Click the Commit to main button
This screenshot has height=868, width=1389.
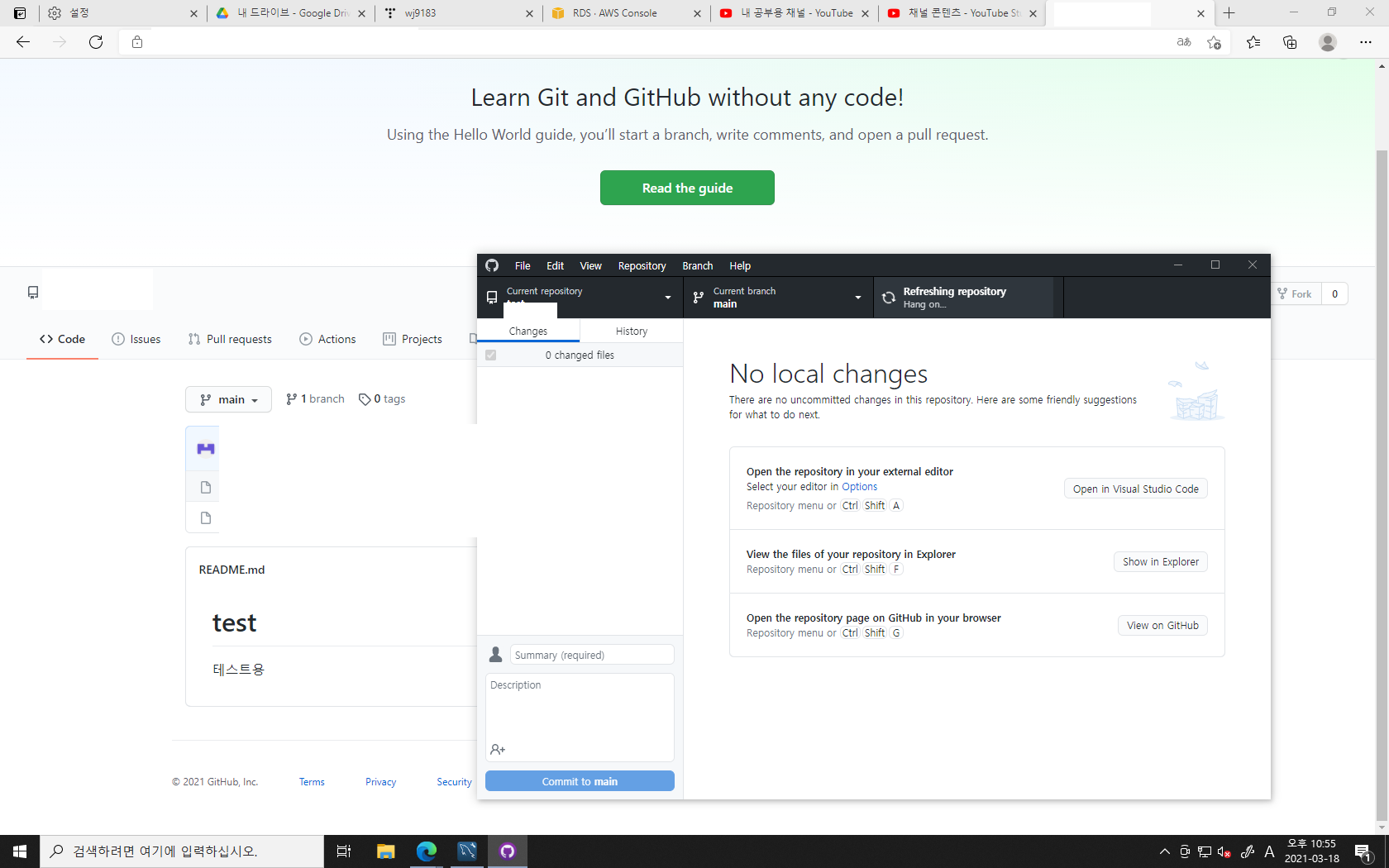click(x=580, y=781)
